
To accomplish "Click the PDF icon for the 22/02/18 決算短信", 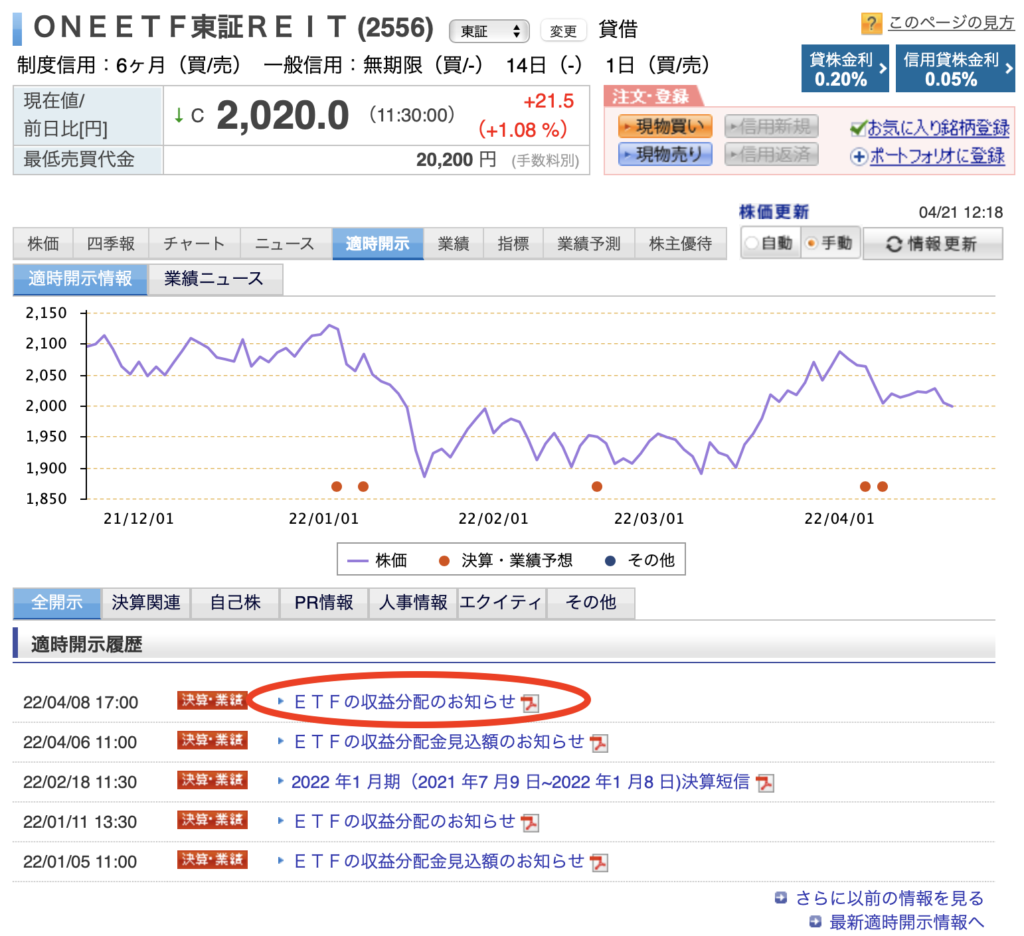I will [x=765, y=783].
